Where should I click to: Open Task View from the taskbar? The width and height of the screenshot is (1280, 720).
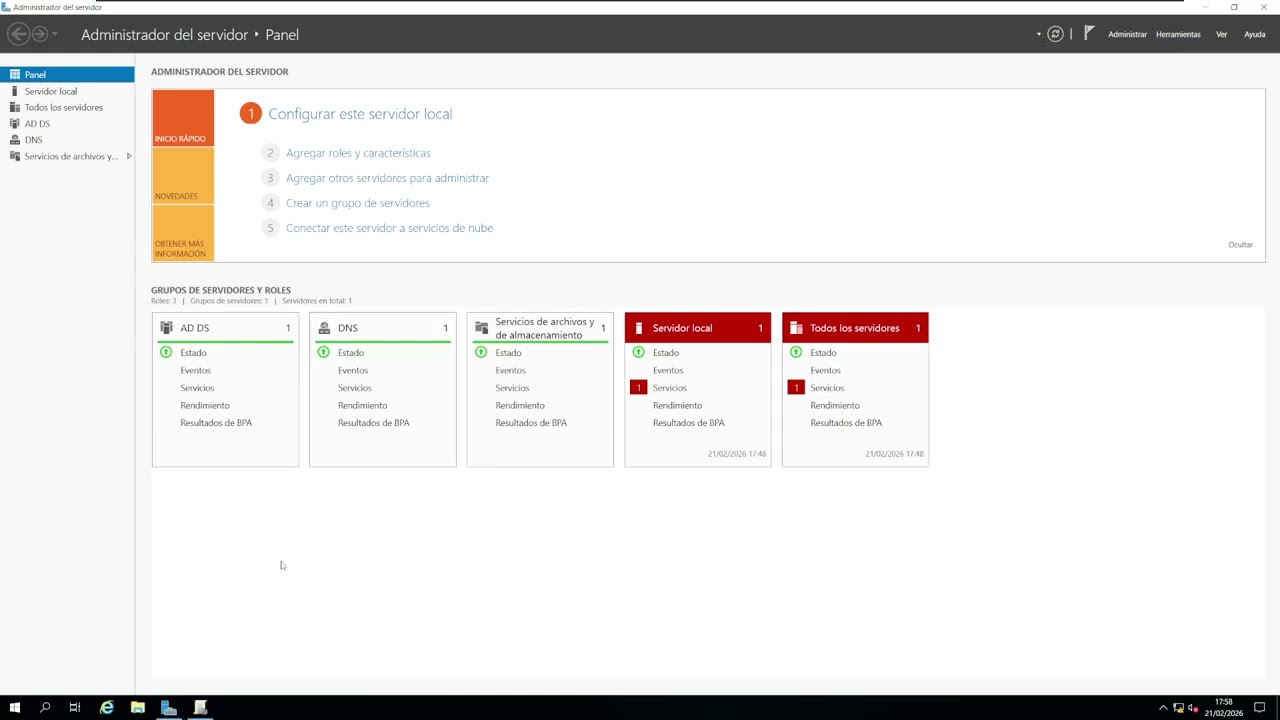tap(75, 708)
